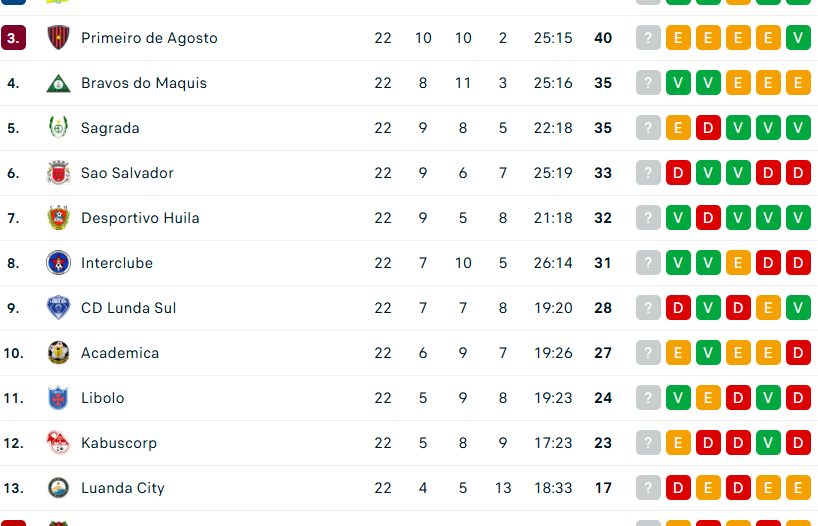The height and width of the screenshot is (526, 818).
Task: Click the Sao Salvador club badge
Action: tap(58, 173)
